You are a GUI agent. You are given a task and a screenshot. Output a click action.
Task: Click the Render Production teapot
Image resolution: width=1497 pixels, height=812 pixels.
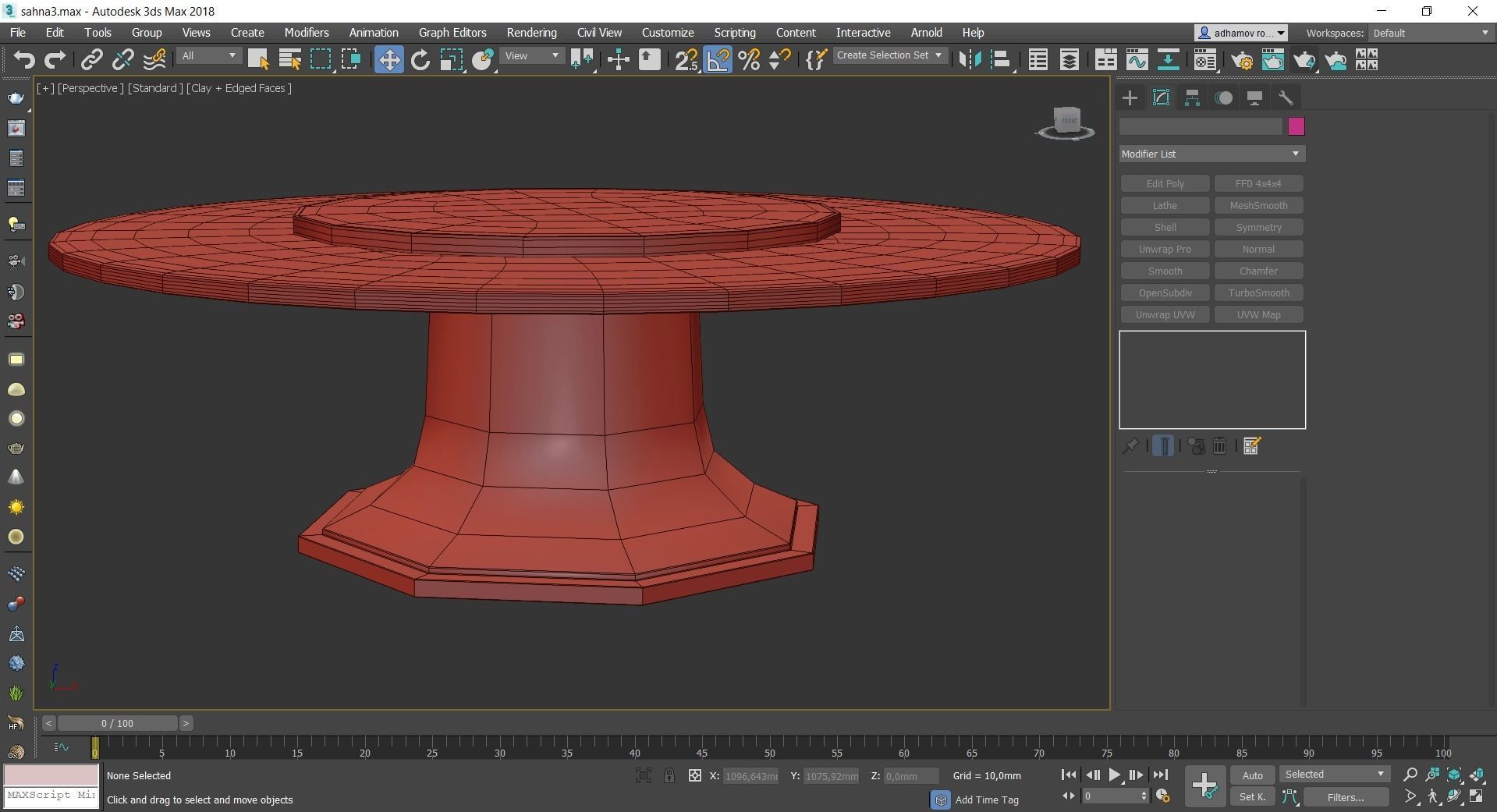click(x=1304, y=60)
